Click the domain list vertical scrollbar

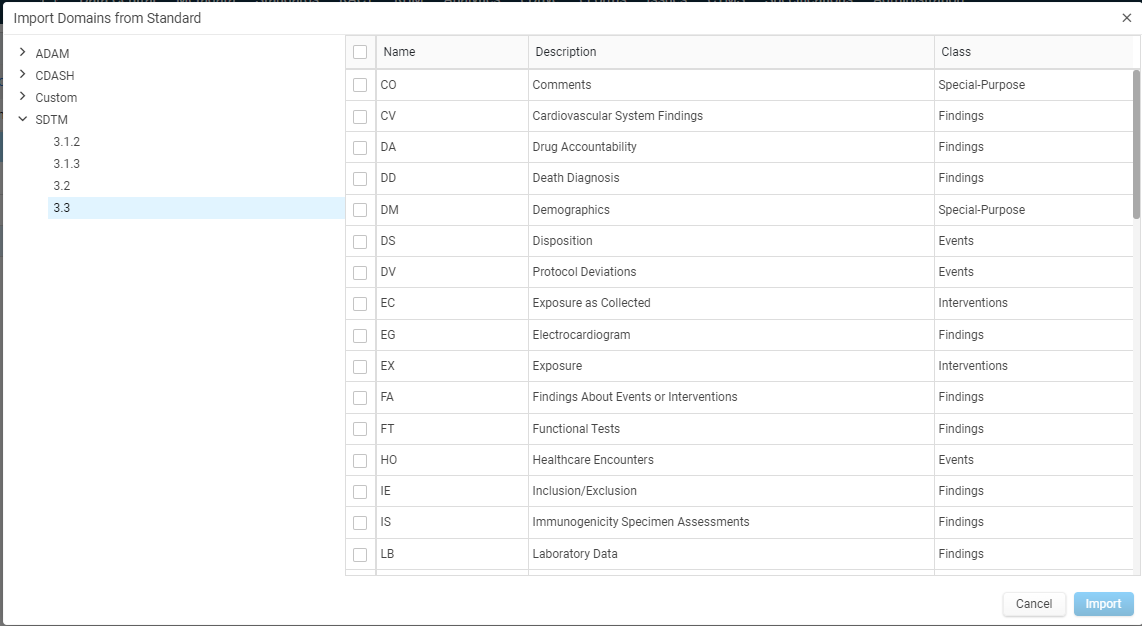pos(1136,144)
